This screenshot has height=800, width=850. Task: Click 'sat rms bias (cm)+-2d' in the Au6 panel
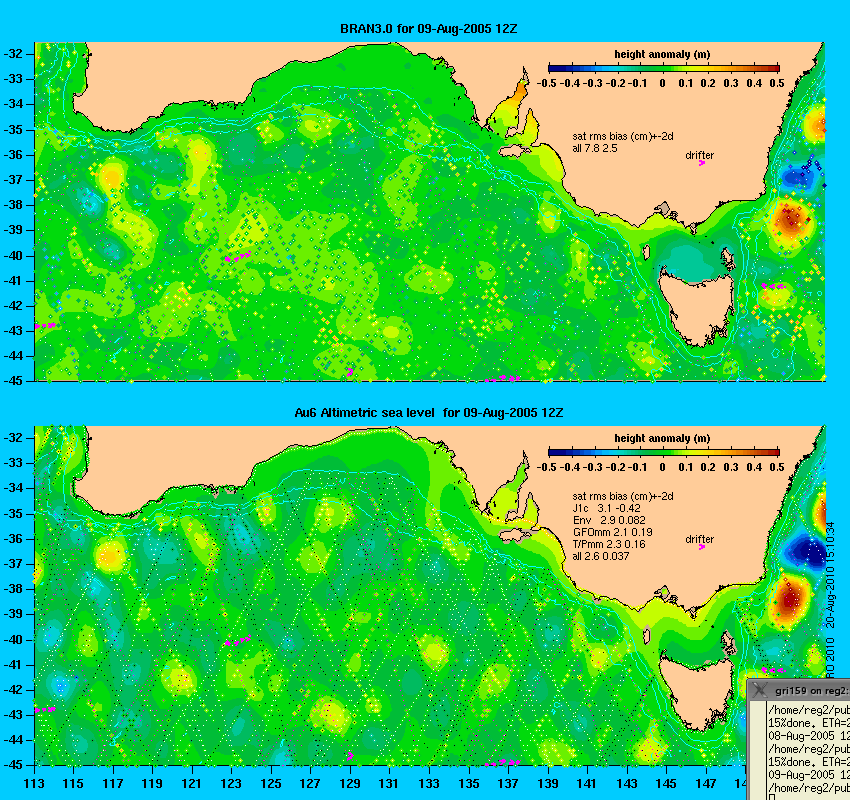(623, 496)
